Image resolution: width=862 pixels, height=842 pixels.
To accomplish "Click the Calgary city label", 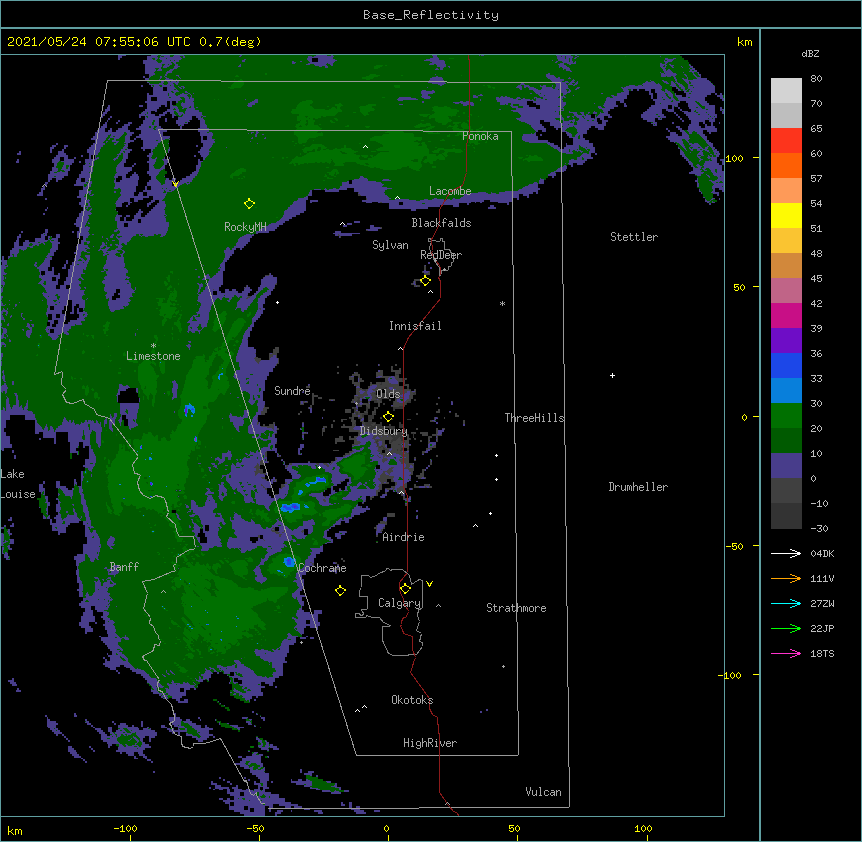I will (x=399, y=603).
